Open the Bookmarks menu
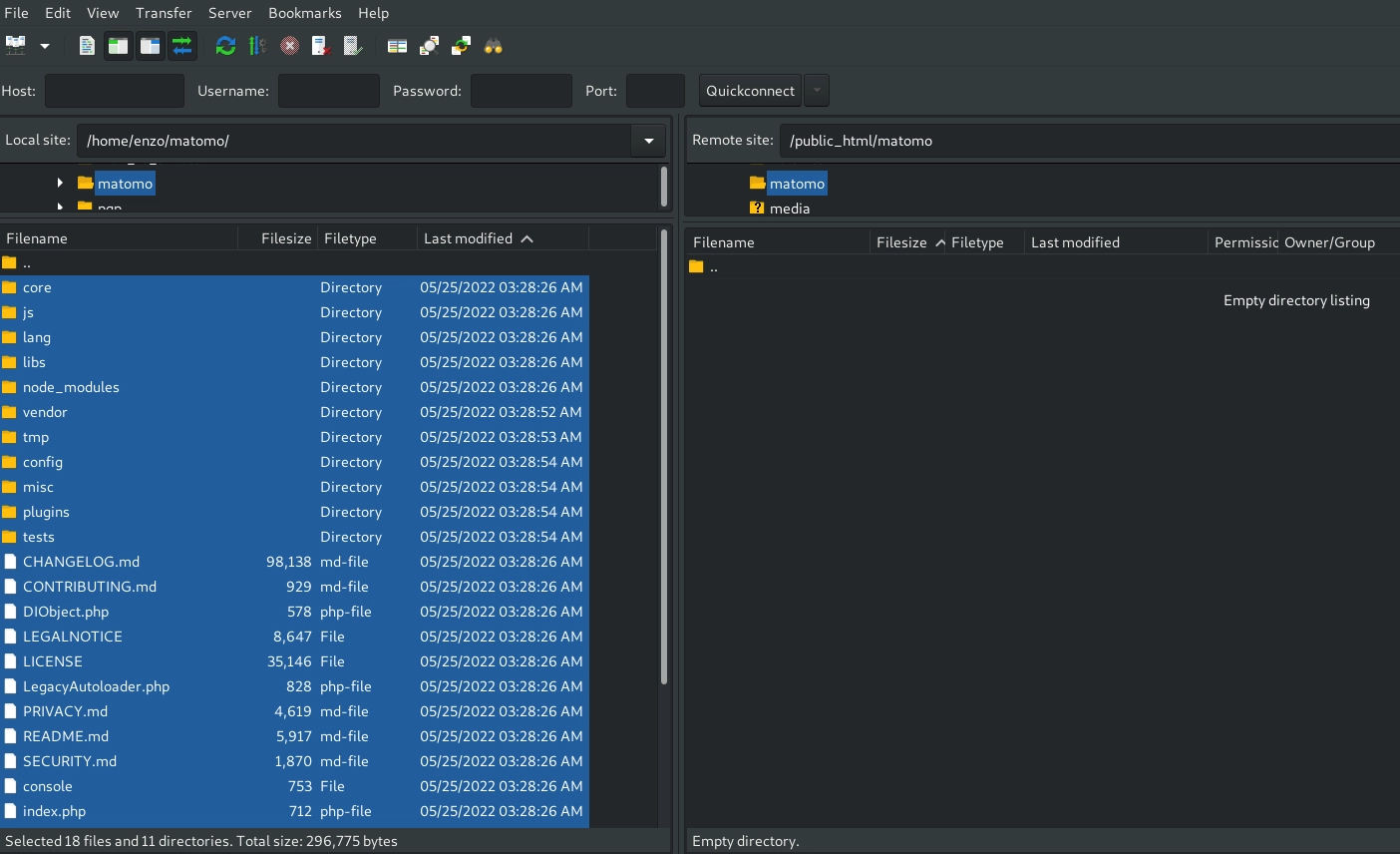 (x=305, y=13)
